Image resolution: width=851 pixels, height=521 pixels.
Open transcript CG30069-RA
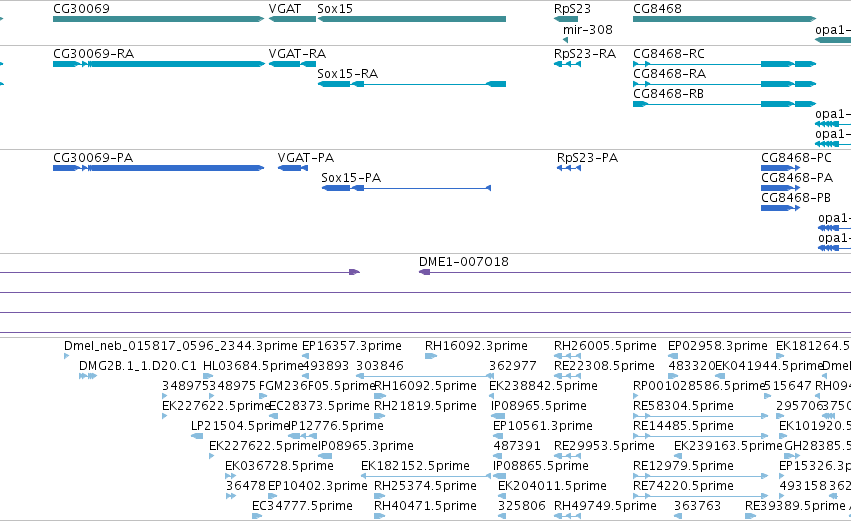[158, 64]
